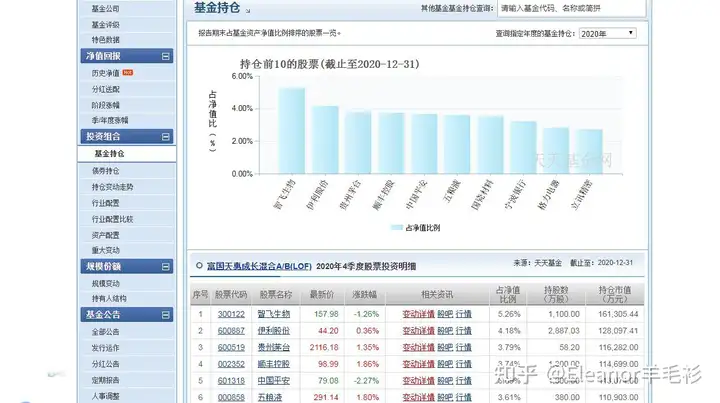Image resolution: width=720 pixels, height=403 pixels.
Task: Open the 伊利股份 stock name link
Action: (274, 331)
